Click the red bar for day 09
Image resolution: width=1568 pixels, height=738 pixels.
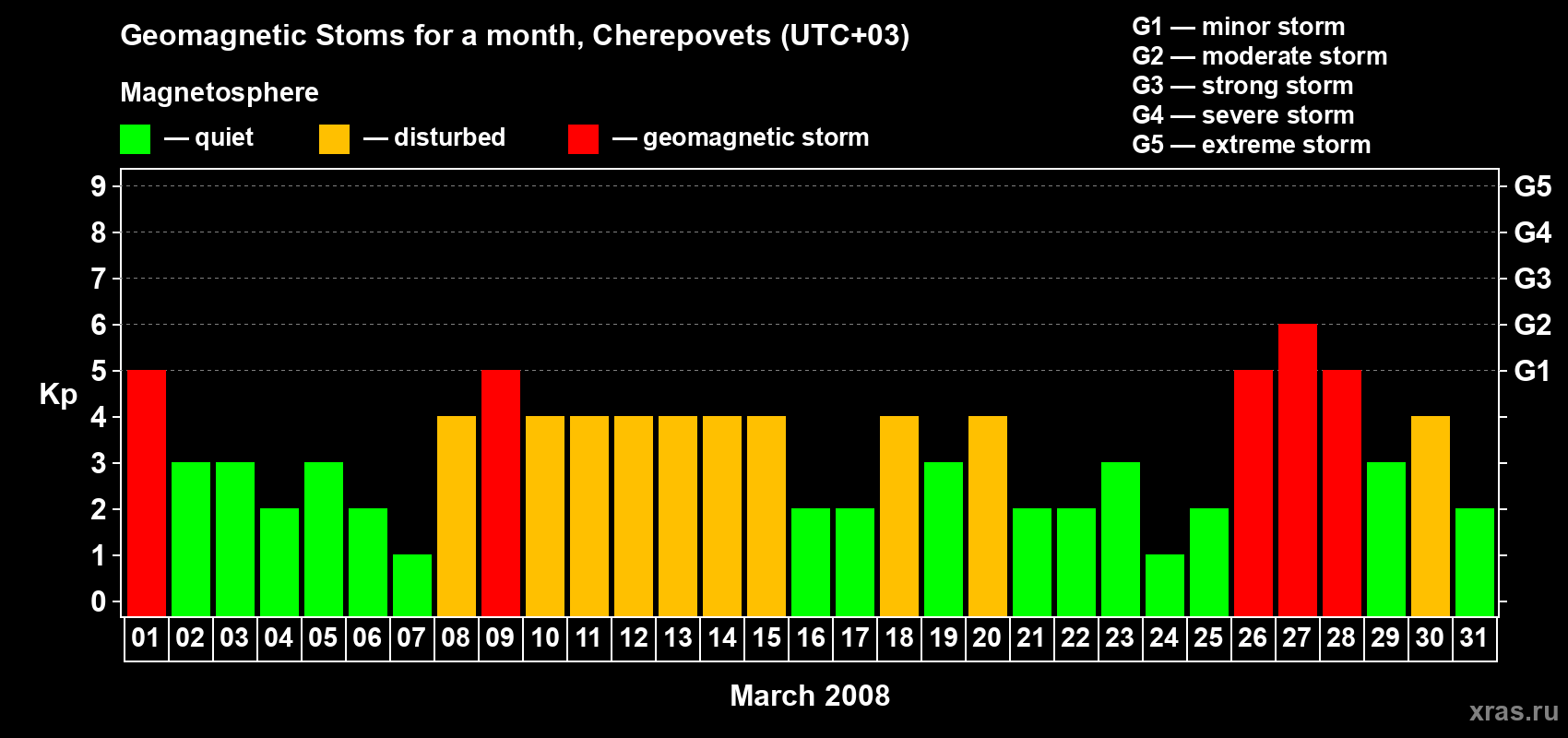pyautogui.click(x=501, y=493)
